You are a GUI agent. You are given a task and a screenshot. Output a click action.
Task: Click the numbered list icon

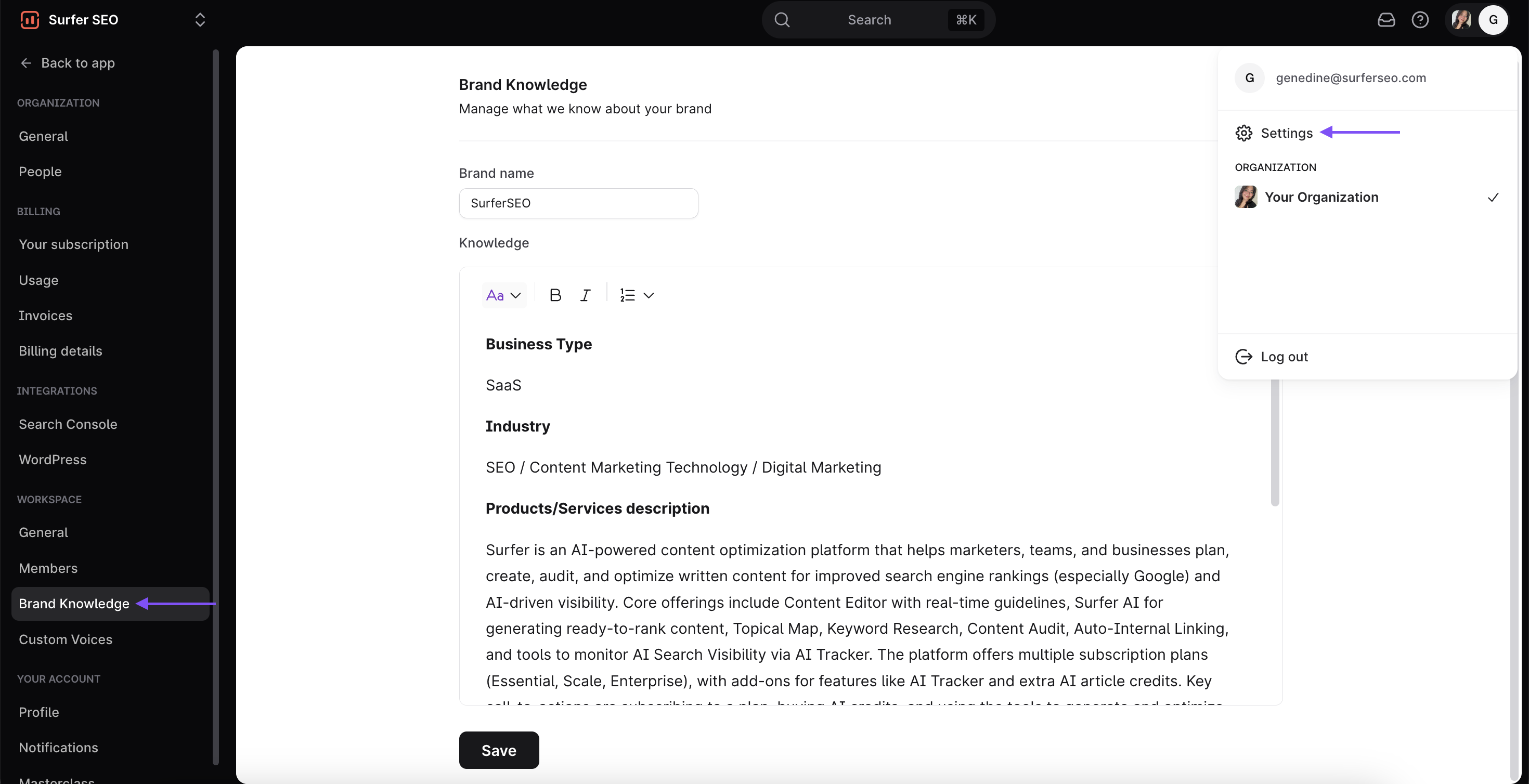pyautogui.click(x=627, y=295)
